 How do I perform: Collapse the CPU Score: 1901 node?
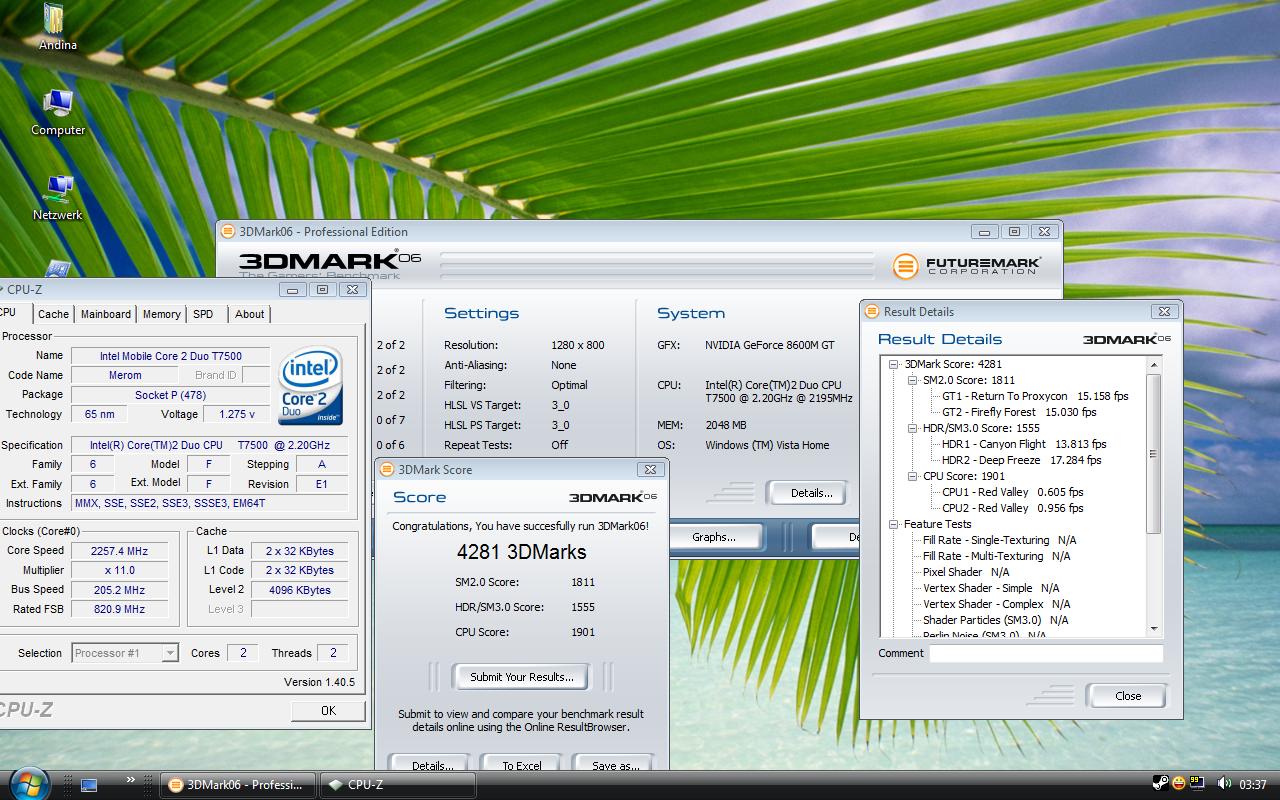(913, 477)
